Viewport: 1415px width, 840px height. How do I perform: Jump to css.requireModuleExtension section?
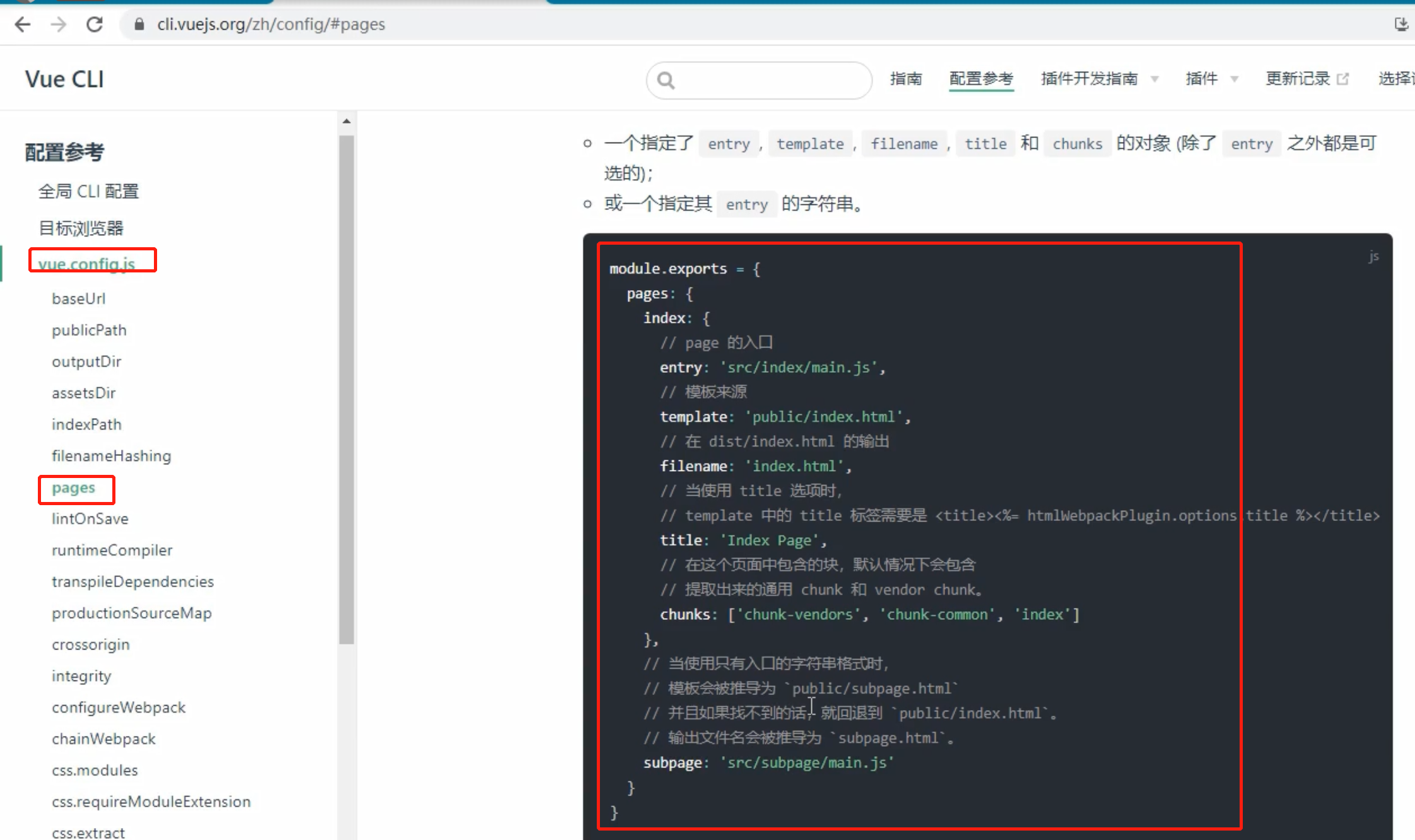(x=151, y=802)
